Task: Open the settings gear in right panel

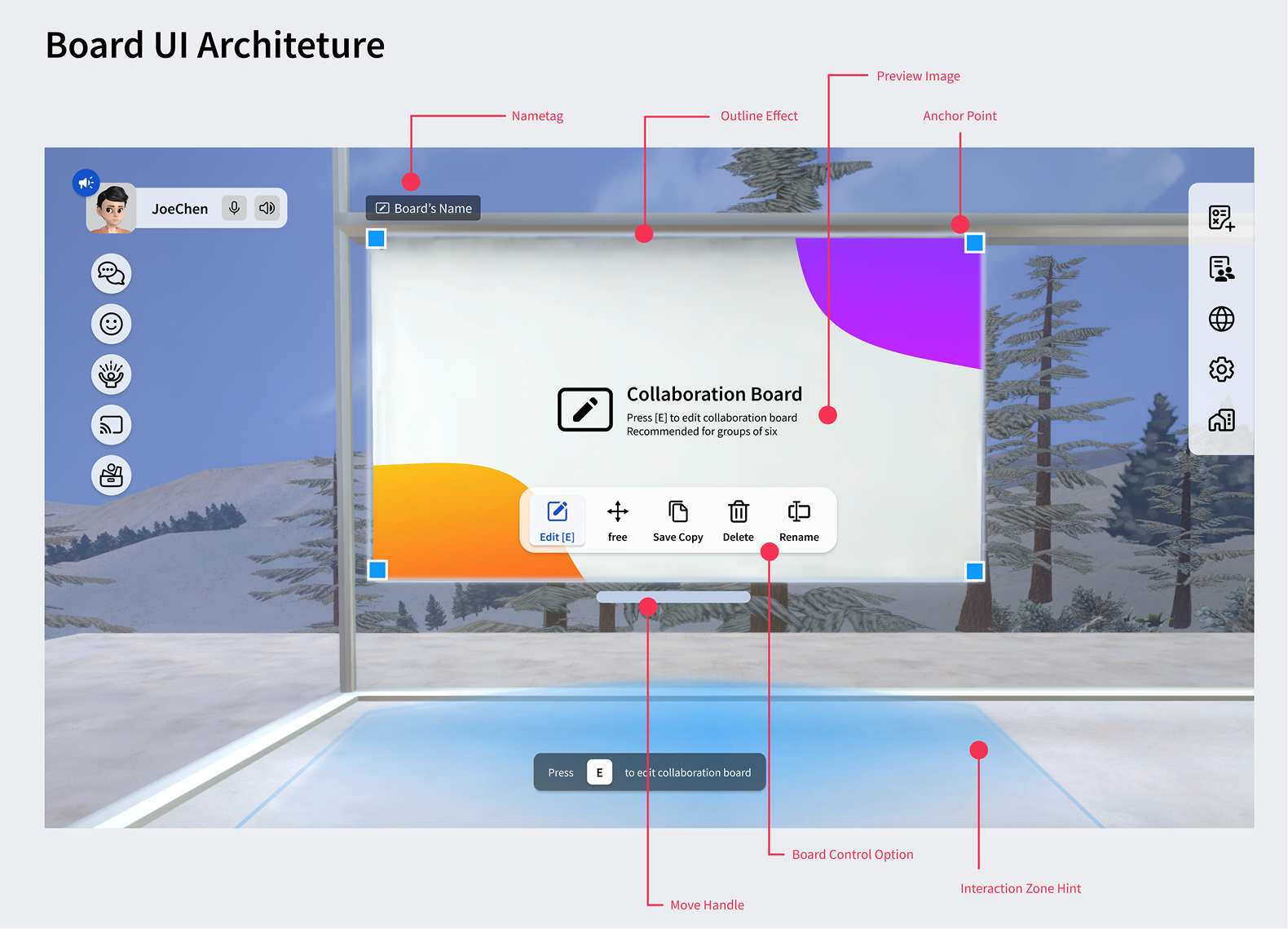Action: [1220, 369]
